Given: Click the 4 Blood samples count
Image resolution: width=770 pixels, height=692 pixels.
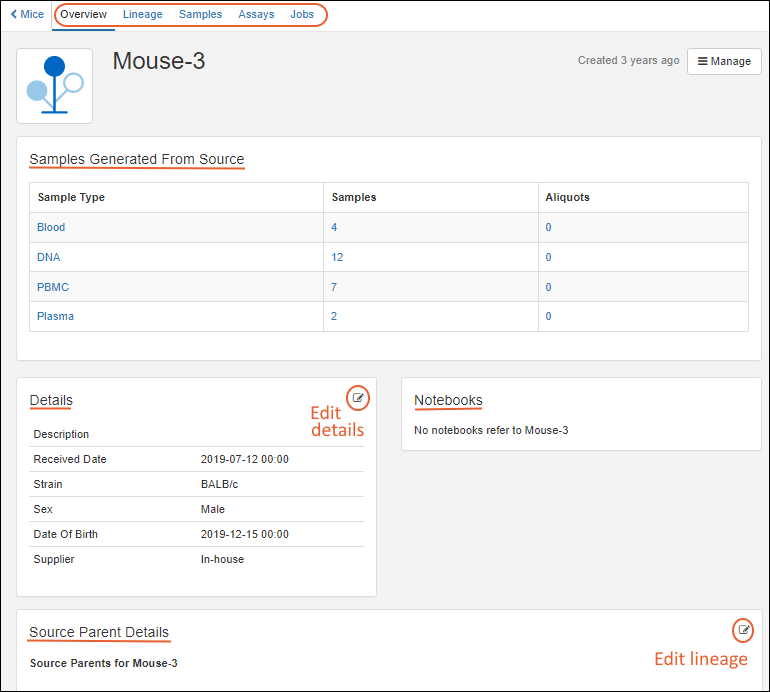Looking at the screenshot, I should 334,227.
